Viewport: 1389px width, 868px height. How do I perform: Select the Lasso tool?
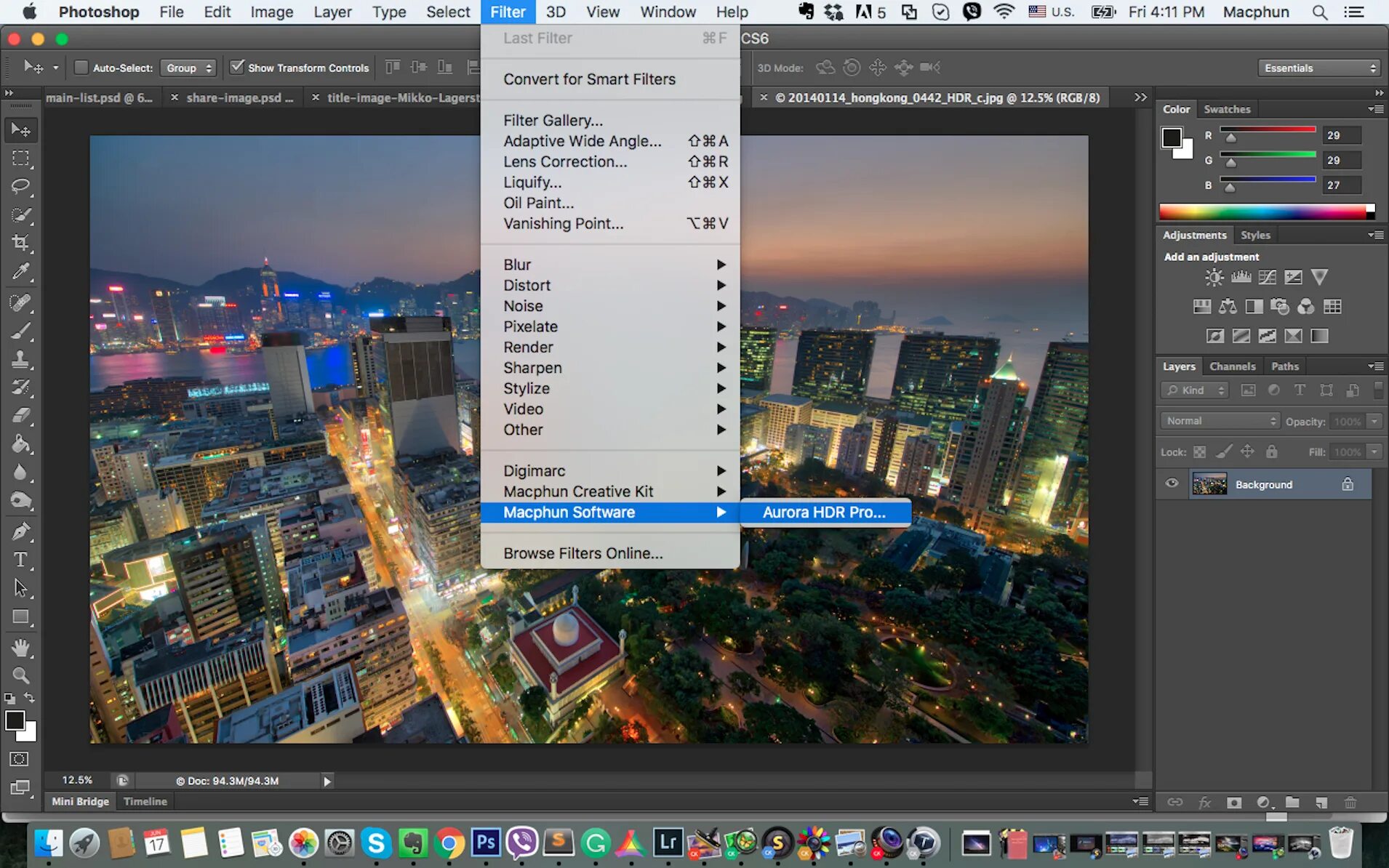pyautogui.click(x=21, y=186)
